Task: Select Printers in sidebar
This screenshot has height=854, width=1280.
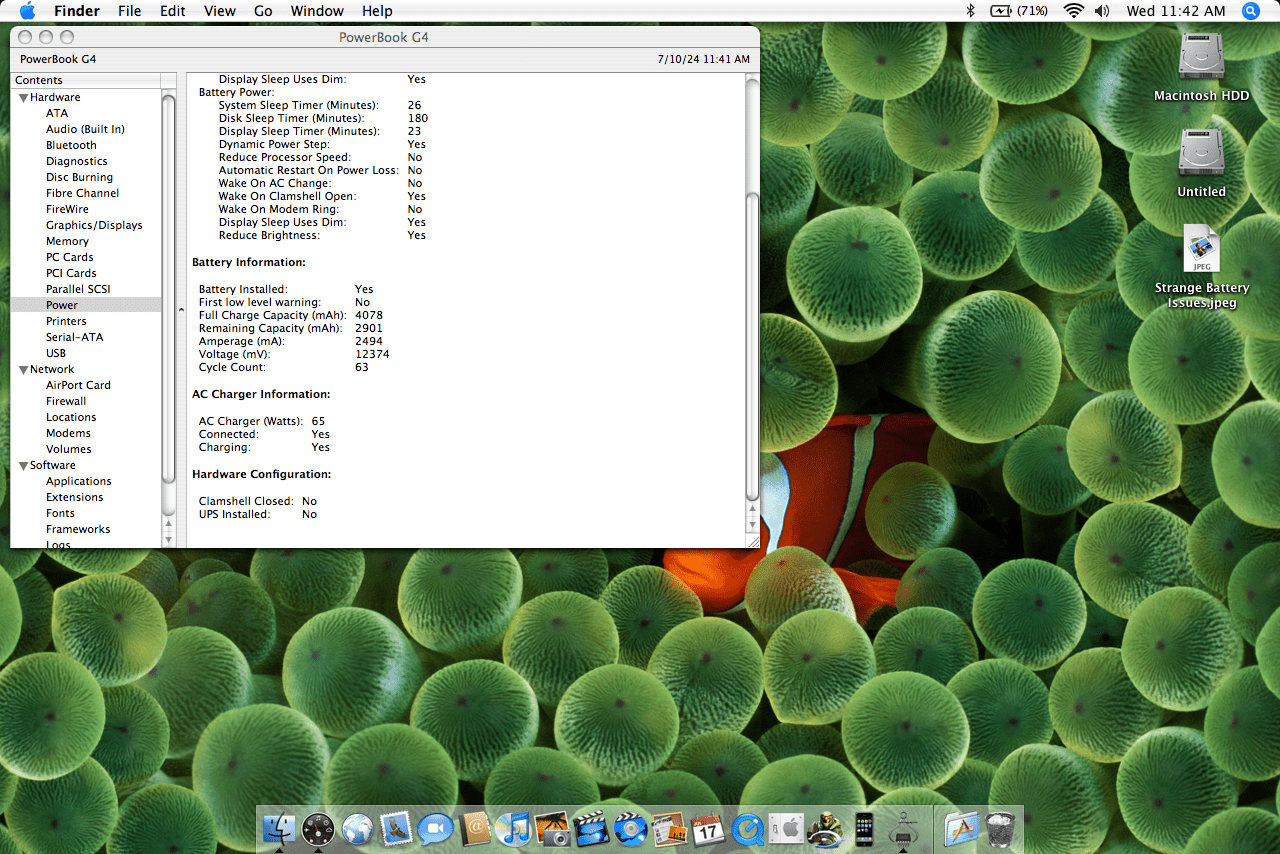Action: [x=66, y=321]
